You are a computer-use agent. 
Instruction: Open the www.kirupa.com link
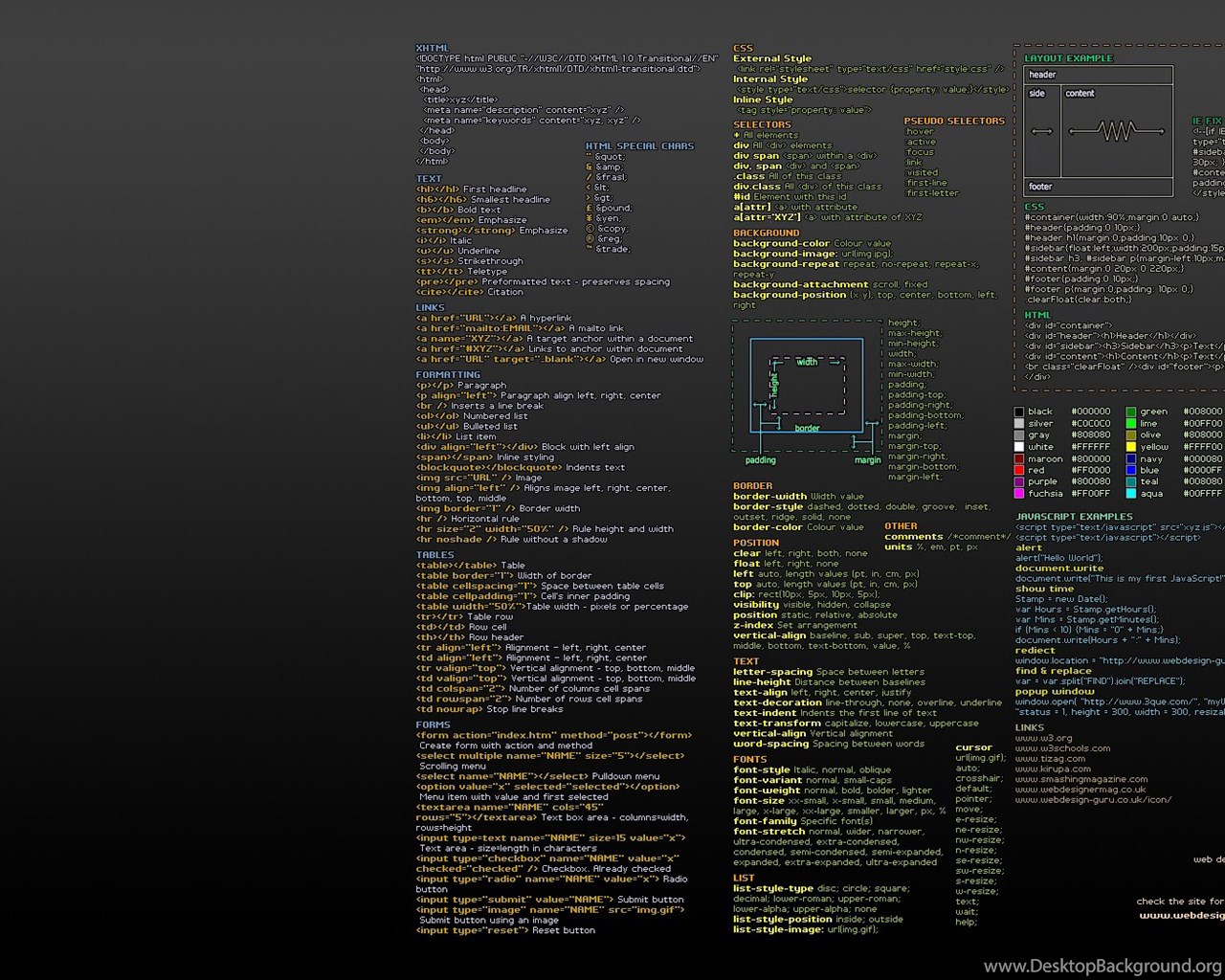[x=1053, y=768]
